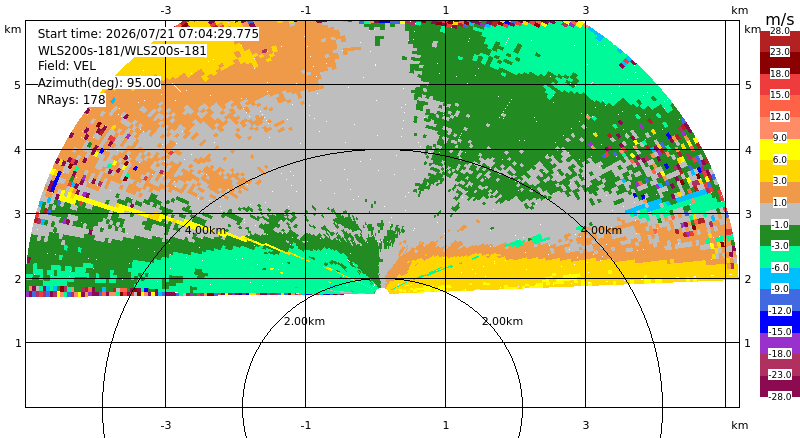Select the NRays: 178 label

(71, 100)
